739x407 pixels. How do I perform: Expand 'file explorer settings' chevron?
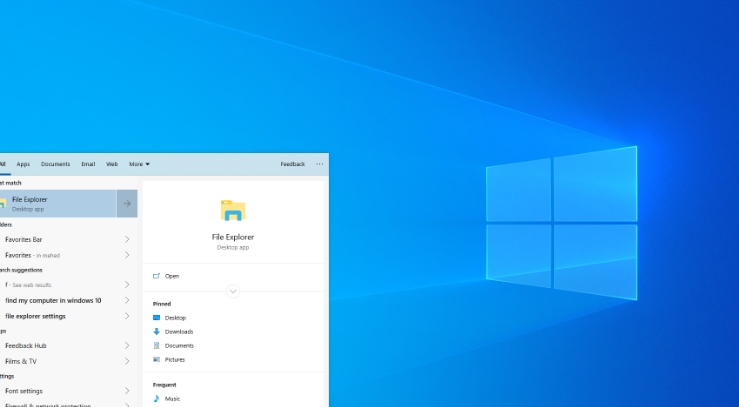click(x=127, y=316)
